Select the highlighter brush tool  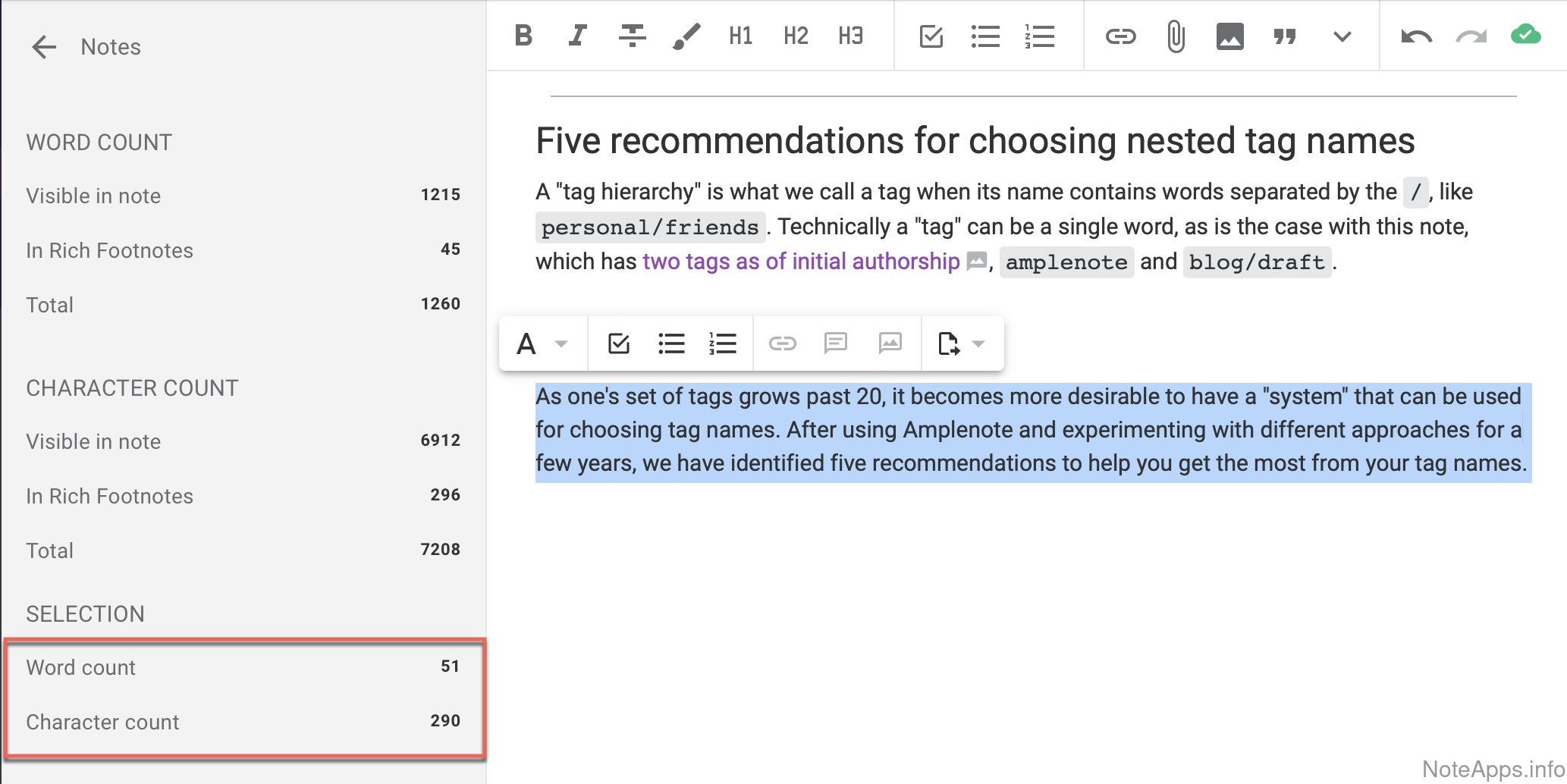(686, 36)
